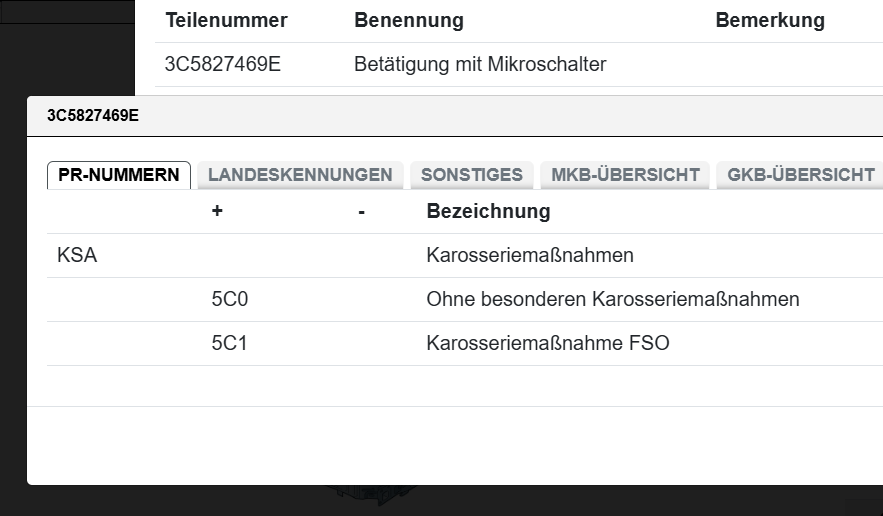Switch to the PR-NUMMERN tab

(x=119, y=175)
